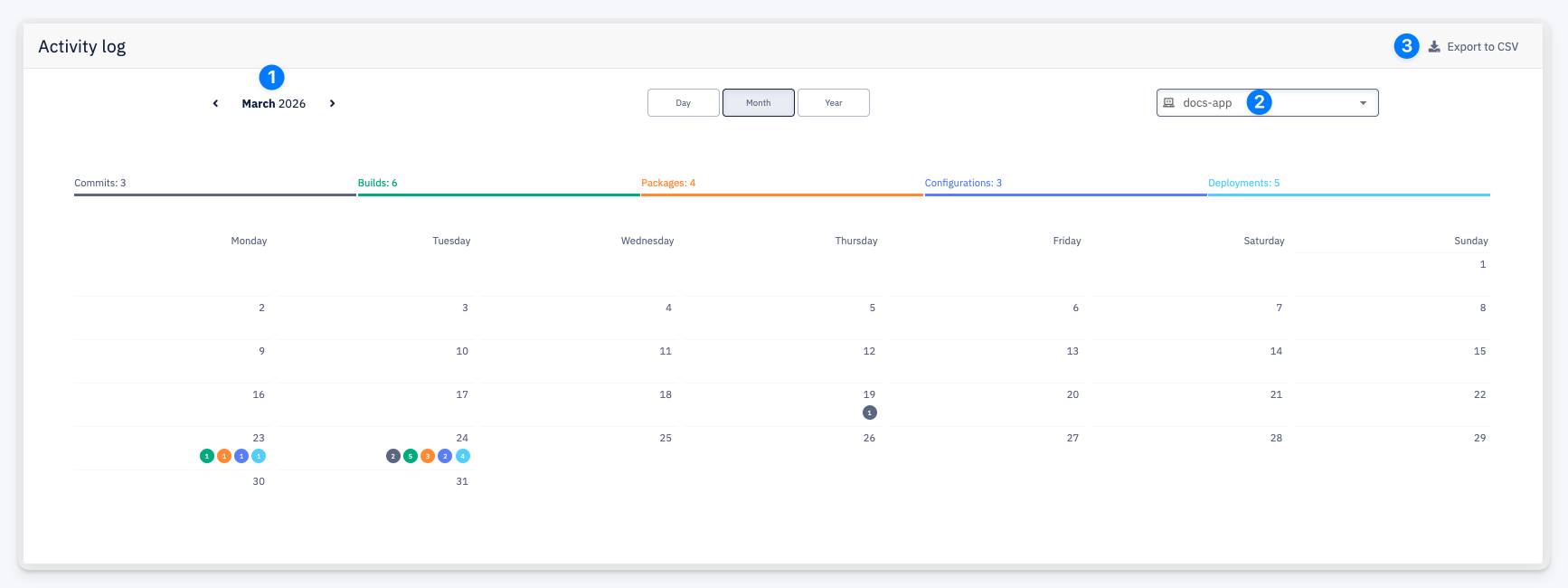The width and height of the screenshot is (1568, 588).
Task: Click the dropdown caret in application selector
Action: [1364, 103]
